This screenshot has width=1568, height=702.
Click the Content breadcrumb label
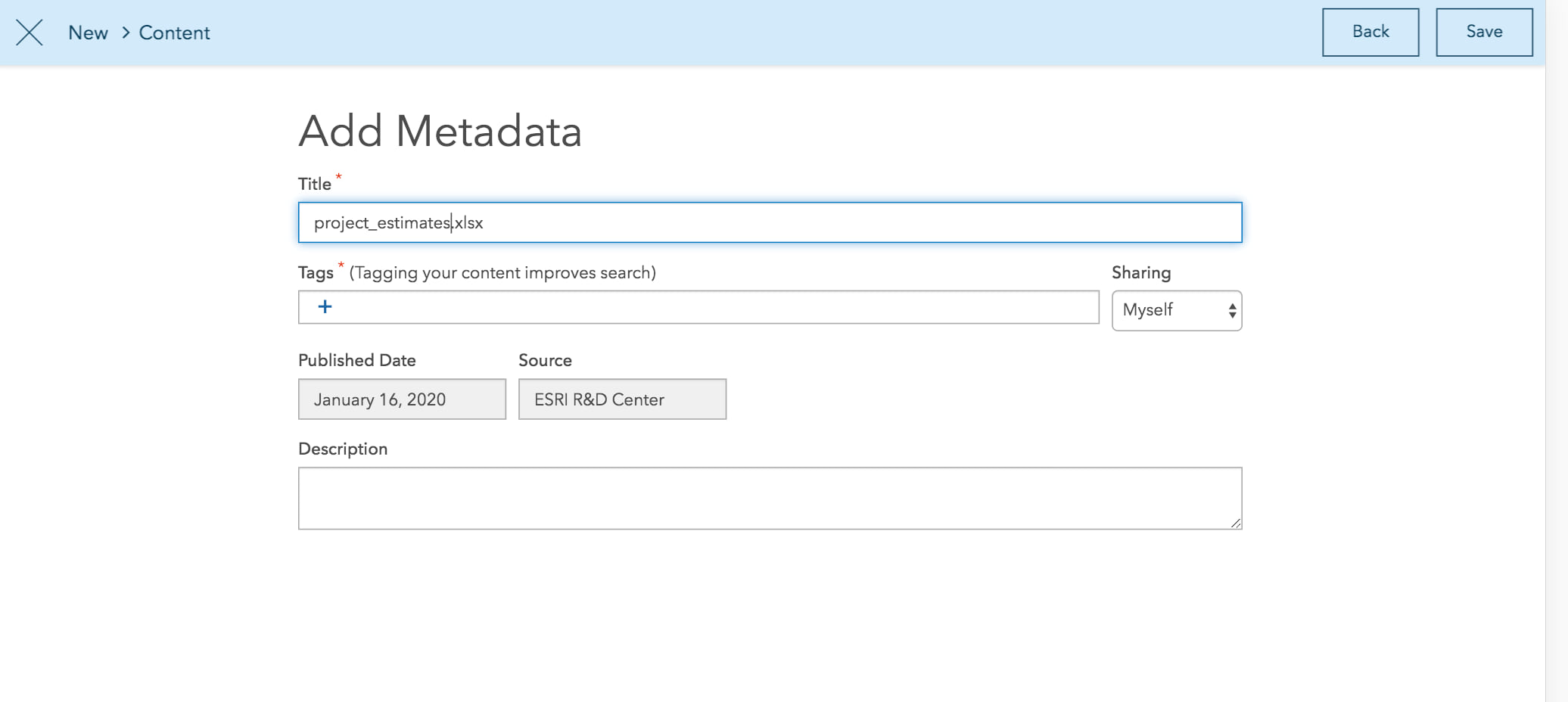174,33
